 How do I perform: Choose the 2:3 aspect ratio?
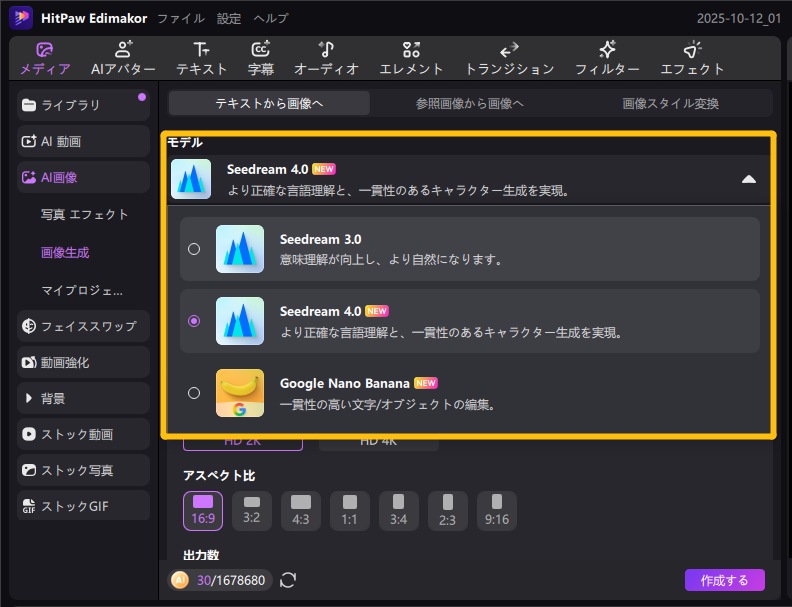448,511
